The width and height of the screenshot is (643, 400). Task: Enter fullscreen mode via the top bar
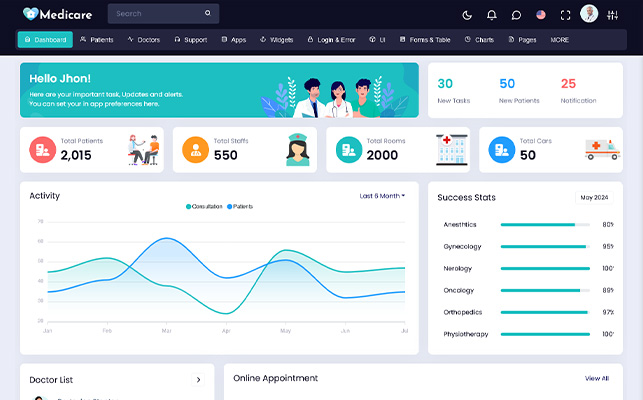coord(566,15)
